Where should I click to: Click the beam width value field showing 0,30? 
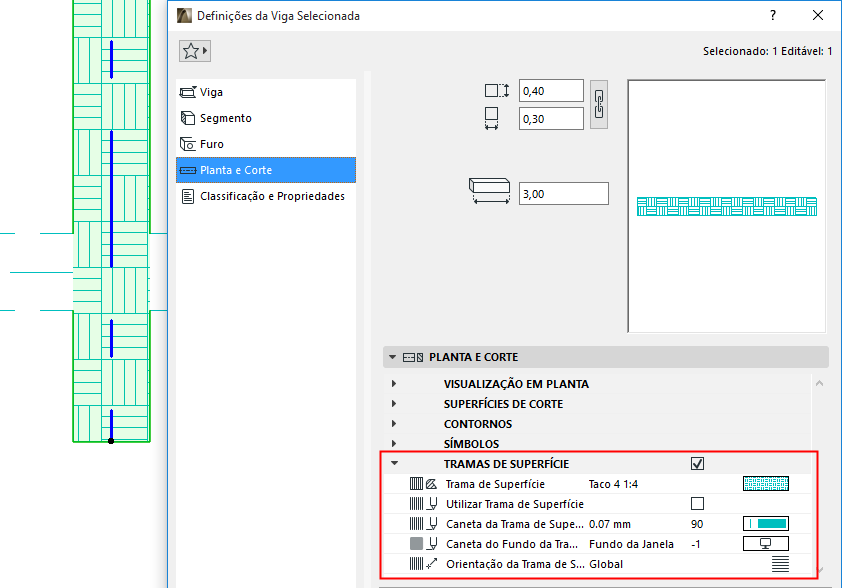(550, 118)
